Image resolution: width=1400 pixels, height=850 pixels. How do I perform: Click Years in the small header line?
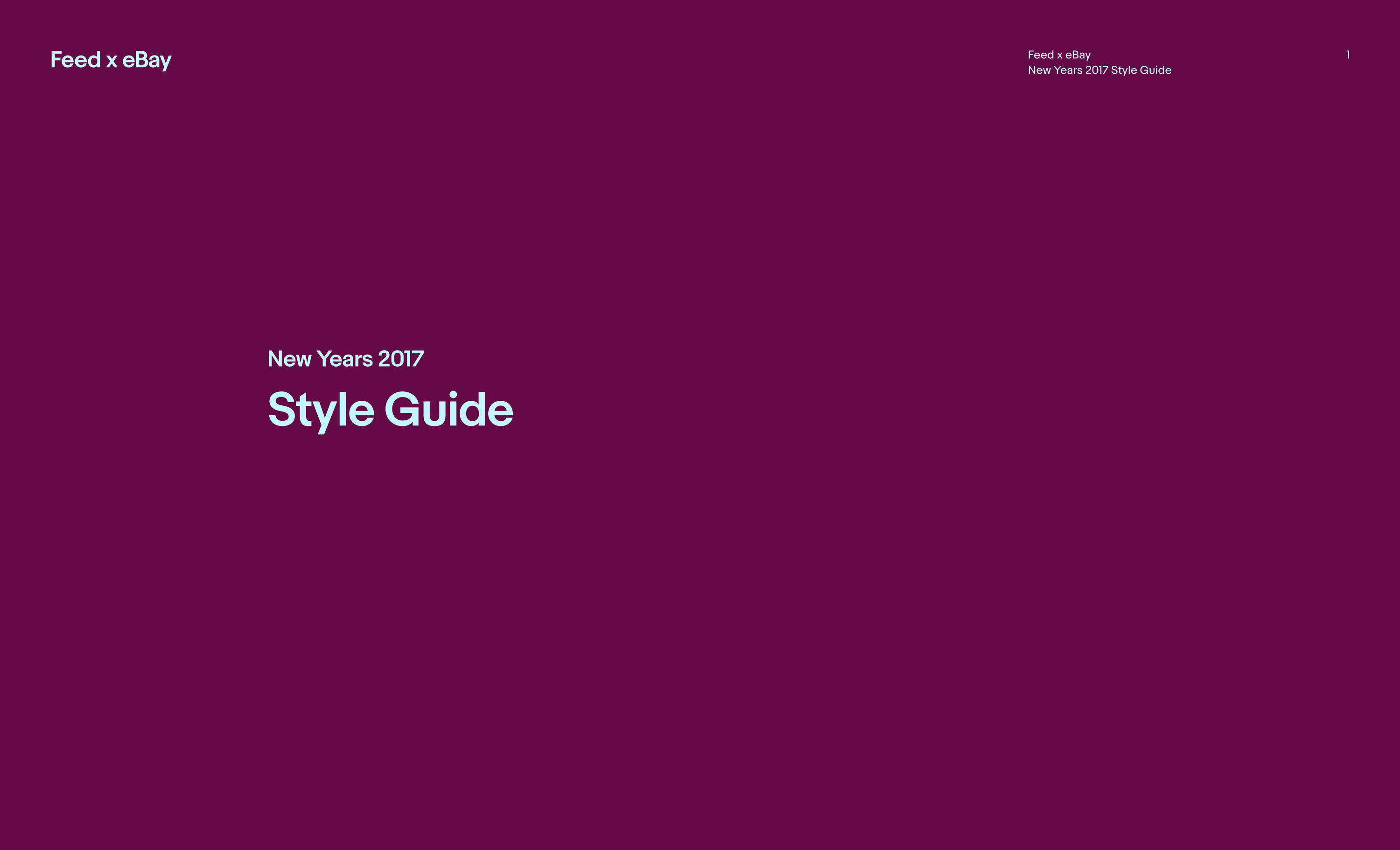(x=1068, y=70)
